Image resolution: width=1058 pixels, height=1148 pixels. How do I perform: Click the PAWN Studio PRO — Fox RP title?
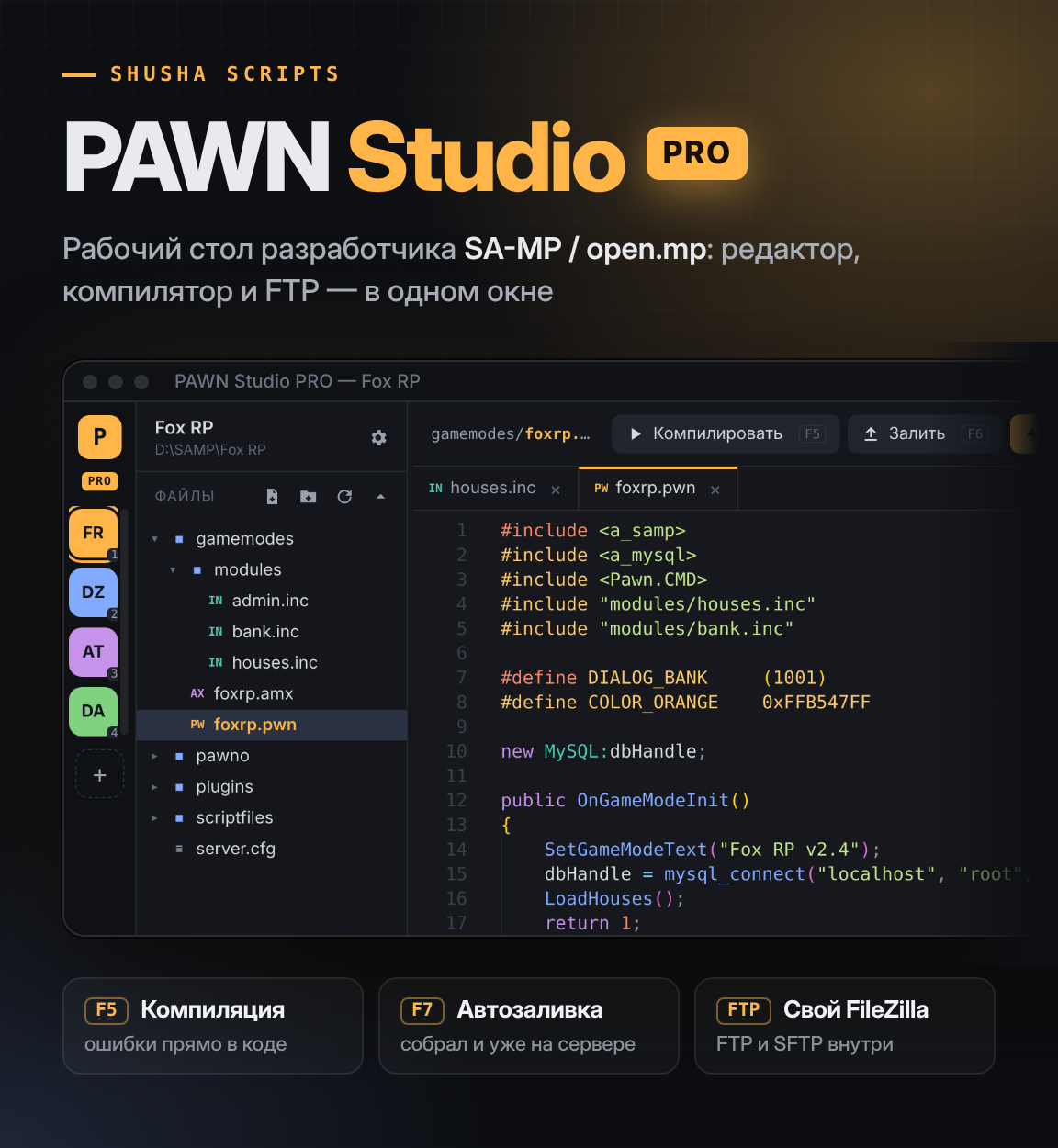(x=298, y=381)
